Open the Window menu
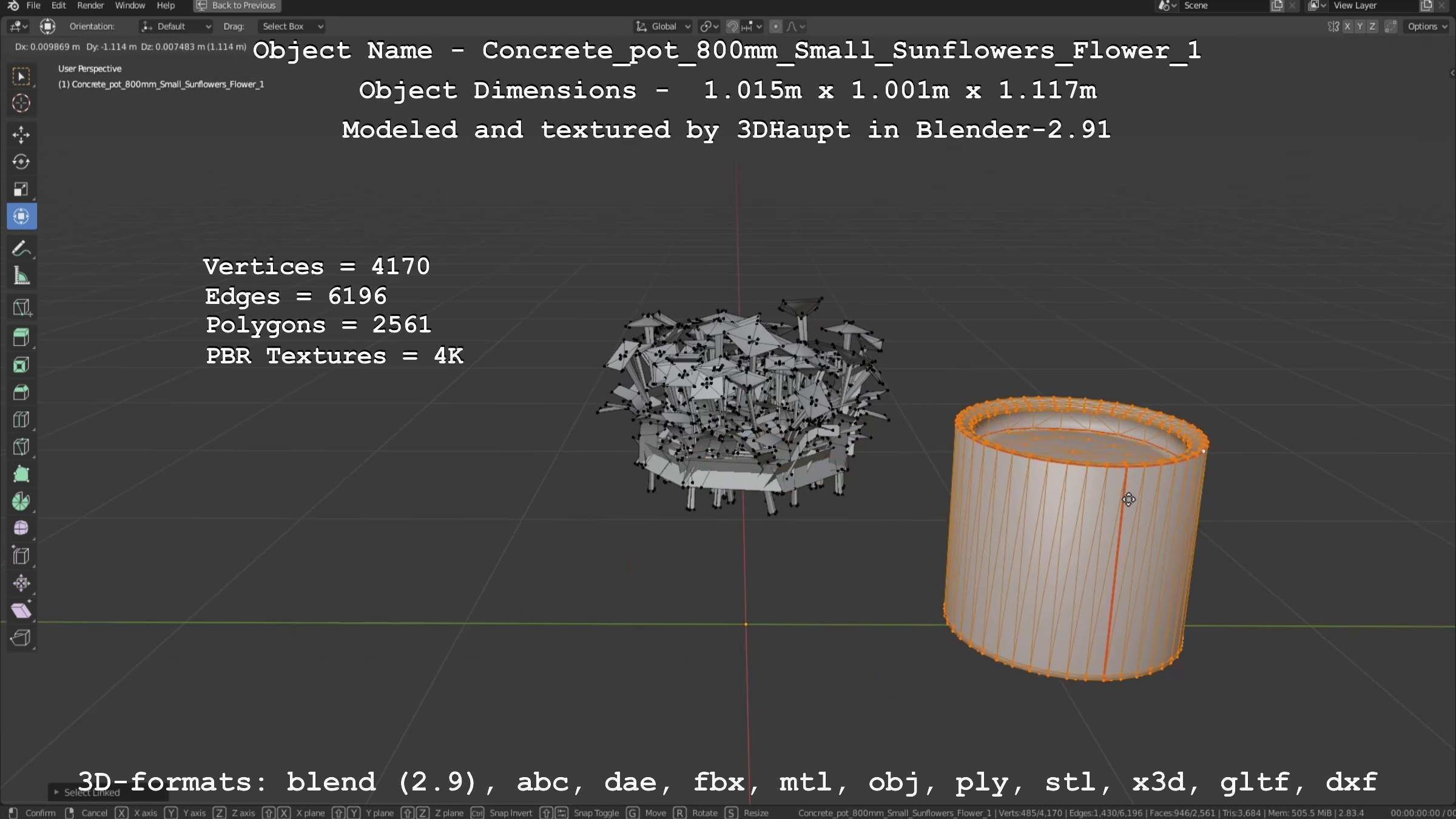Viewport: 1456px width, 819px height. (130, 5)
